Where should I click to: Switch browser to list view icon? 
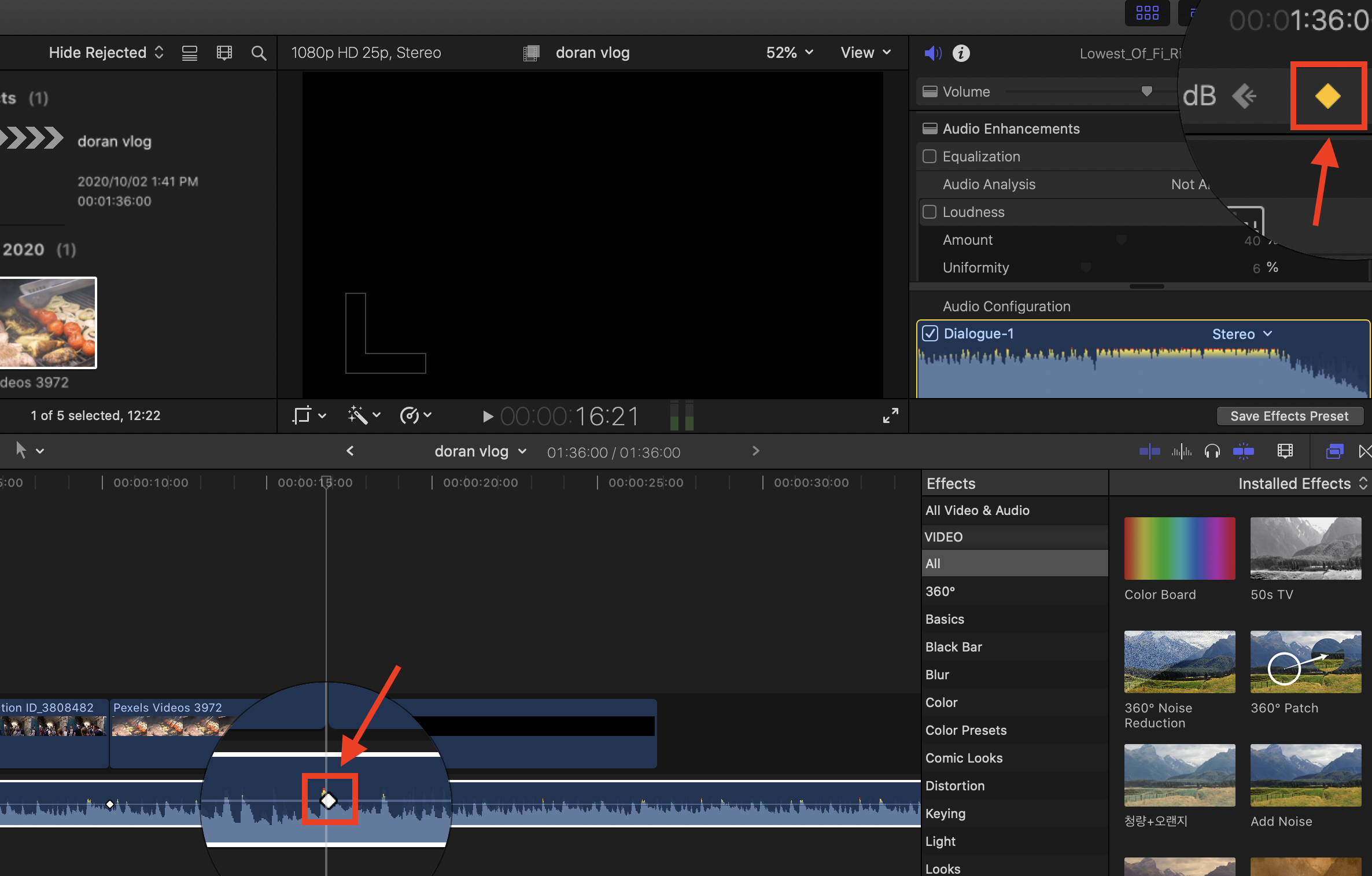(x=189, y=53)
